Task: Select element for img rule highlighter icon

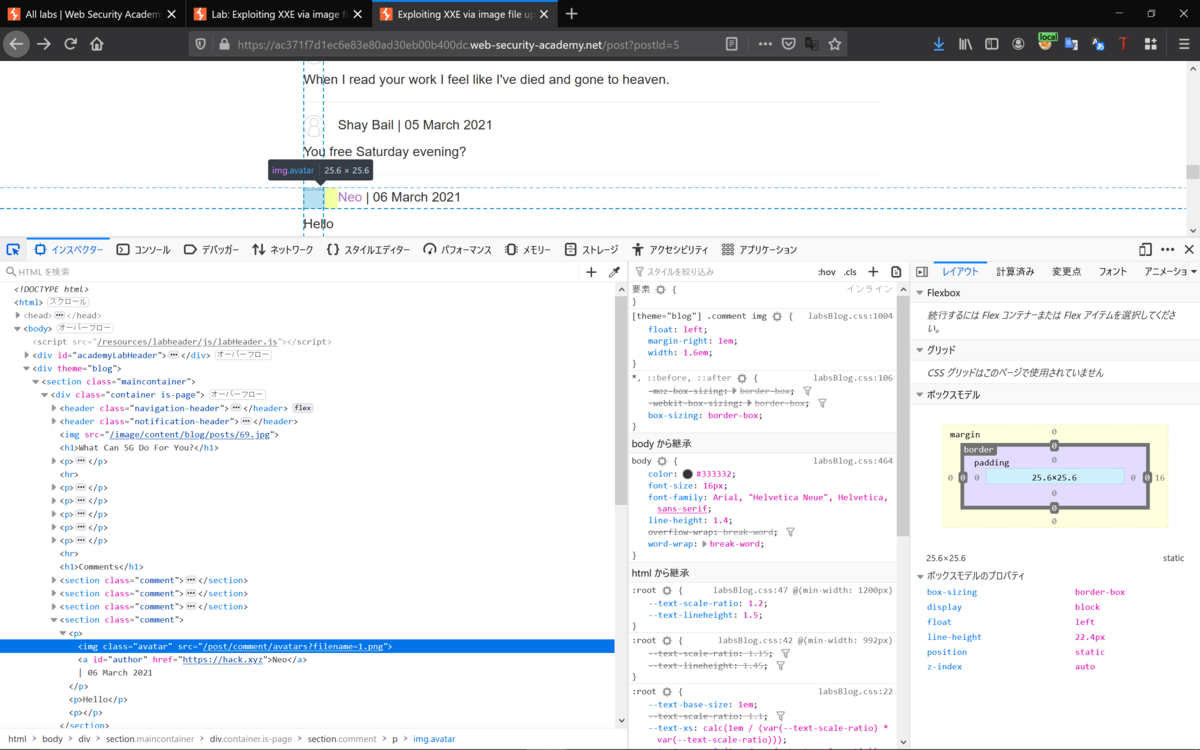Action: [777, 316]
